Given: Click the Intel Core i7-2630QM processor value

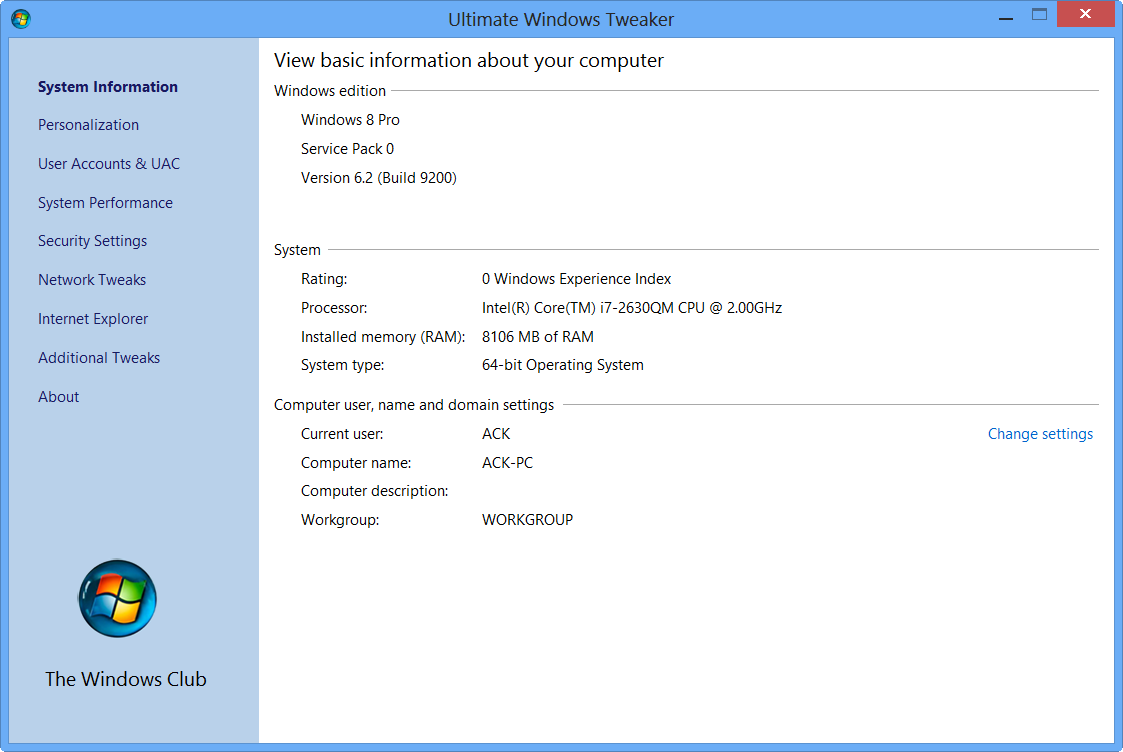Looking at the screenshot, I should [632, 308].
